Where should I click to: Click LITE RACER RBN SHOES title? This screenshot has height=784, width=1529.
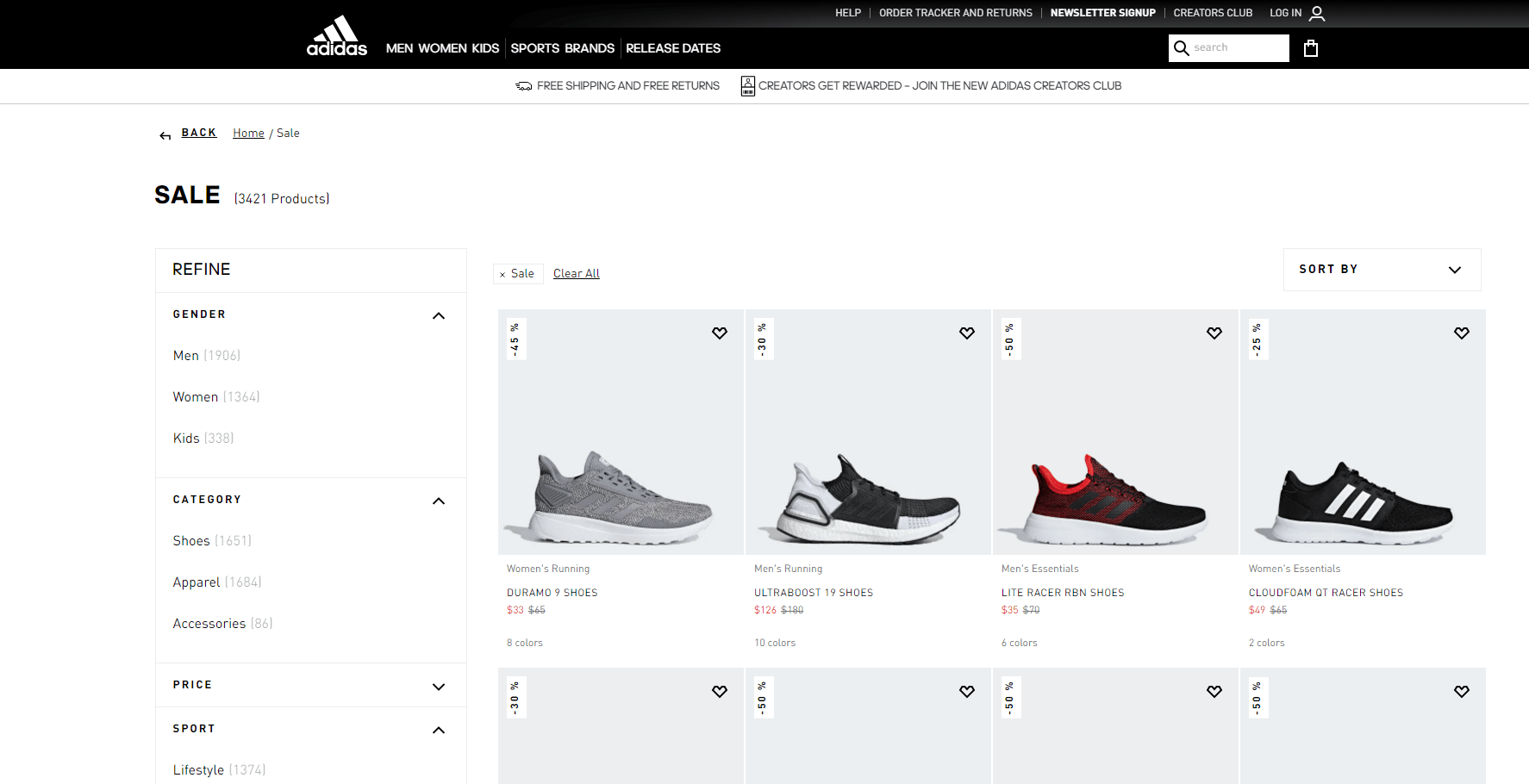pyautogui.click(x=1063, y=593)
